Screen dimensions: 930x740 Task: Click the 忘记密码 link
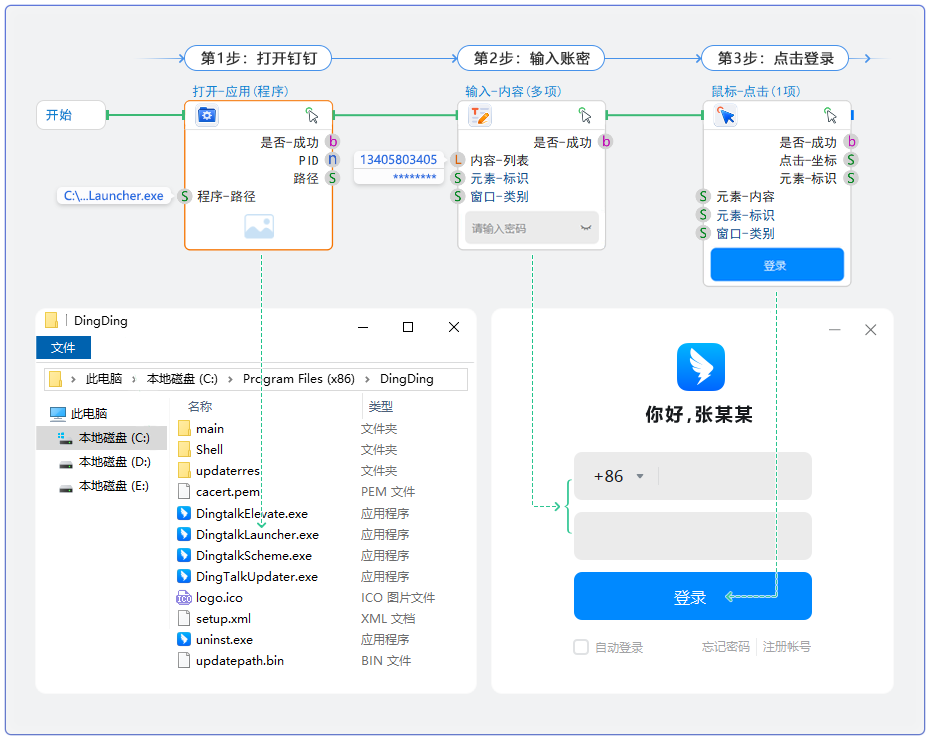point(725,647)
